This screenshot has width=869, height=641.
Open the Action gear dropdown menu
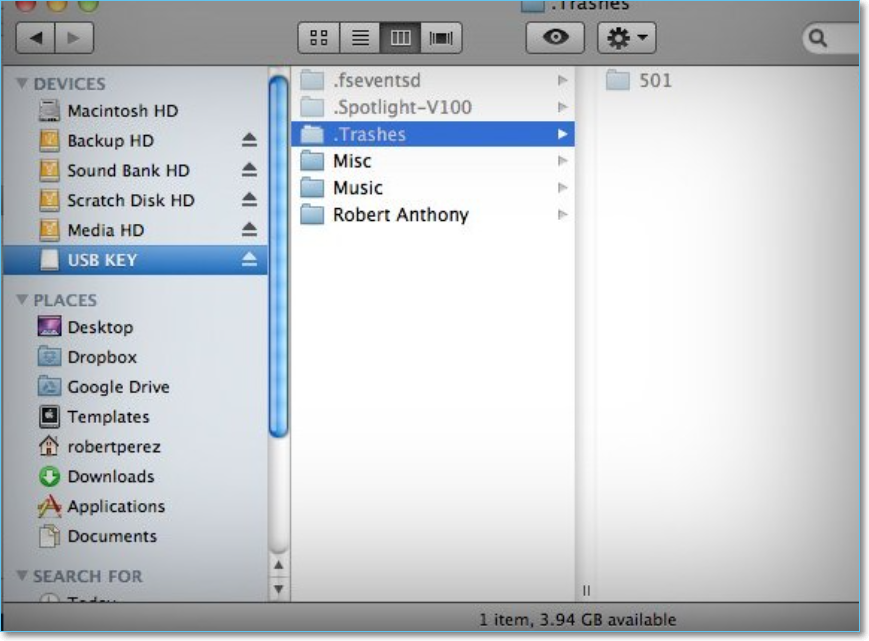point(626,38)
